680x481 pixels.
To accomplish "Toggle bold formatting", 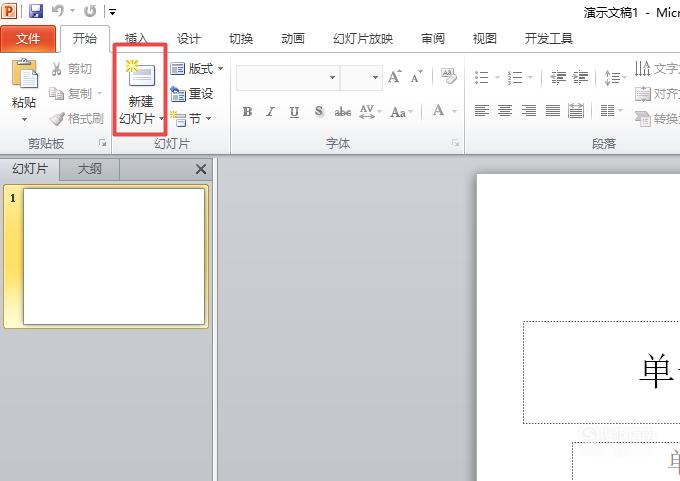I will pos(247,112).
